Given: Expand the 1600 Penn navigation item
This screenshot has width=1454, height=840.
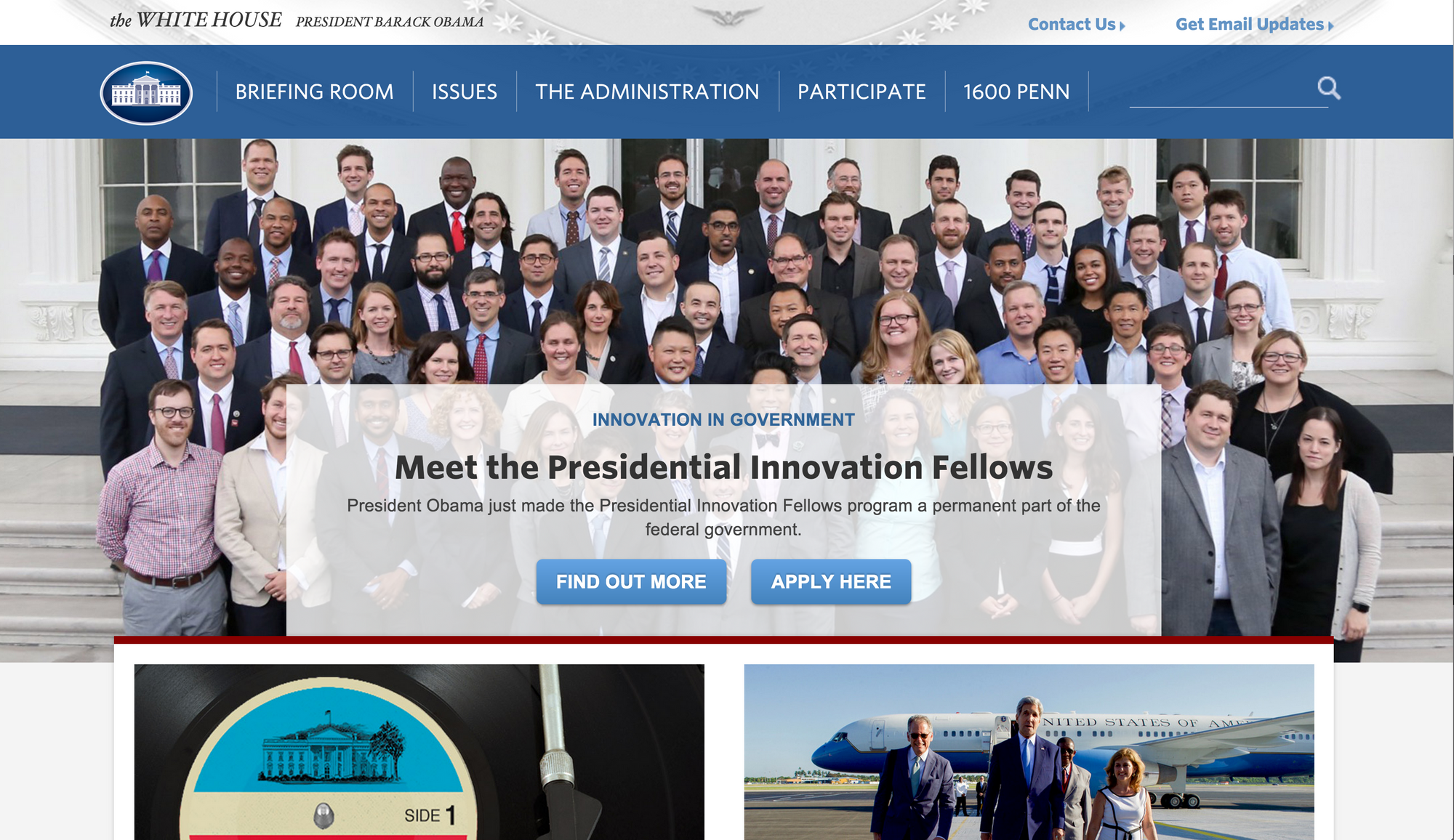Looking at the screenshot, I should coord(1016,92).
